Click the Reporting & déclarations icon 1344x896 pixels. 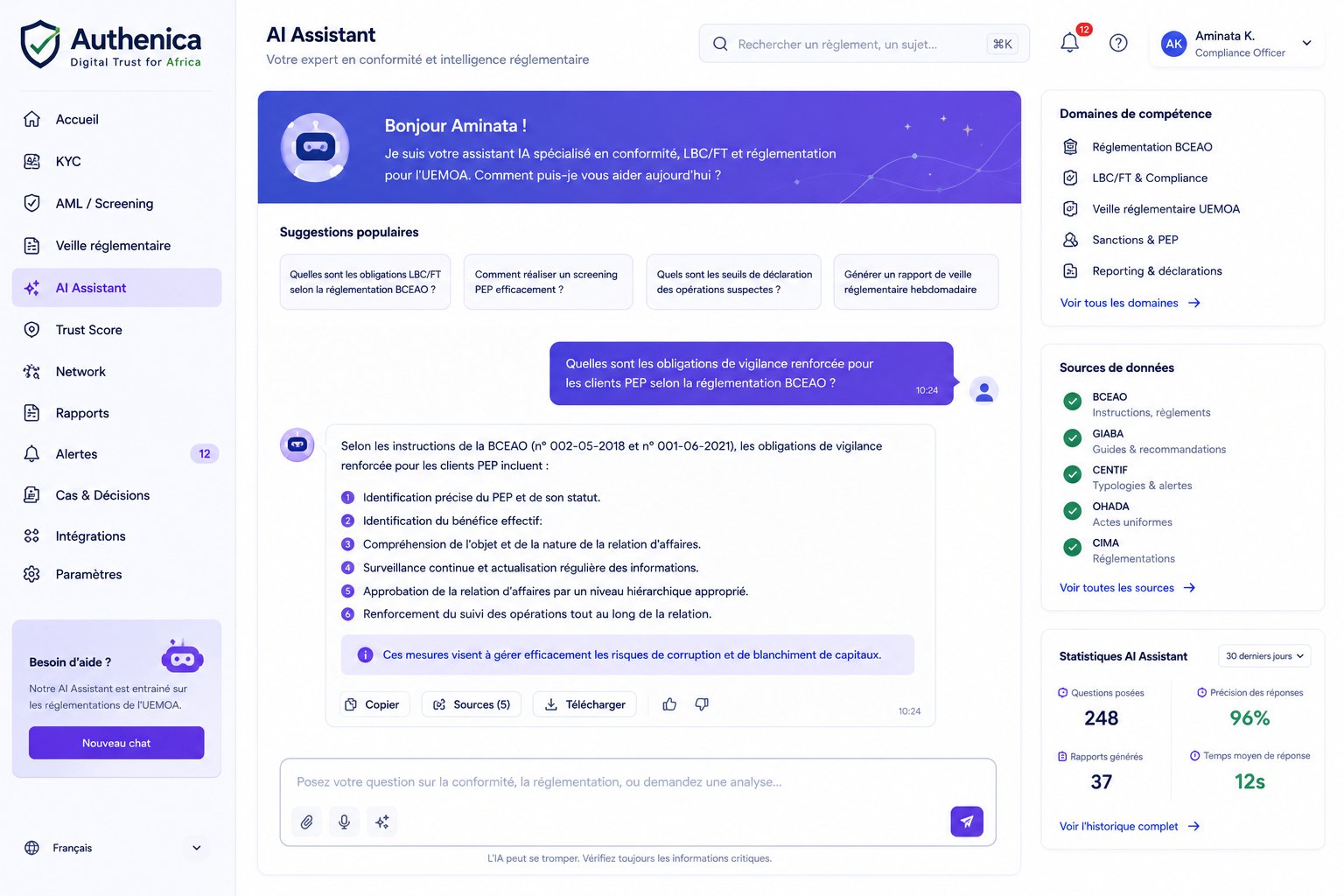coord(1070,271)
